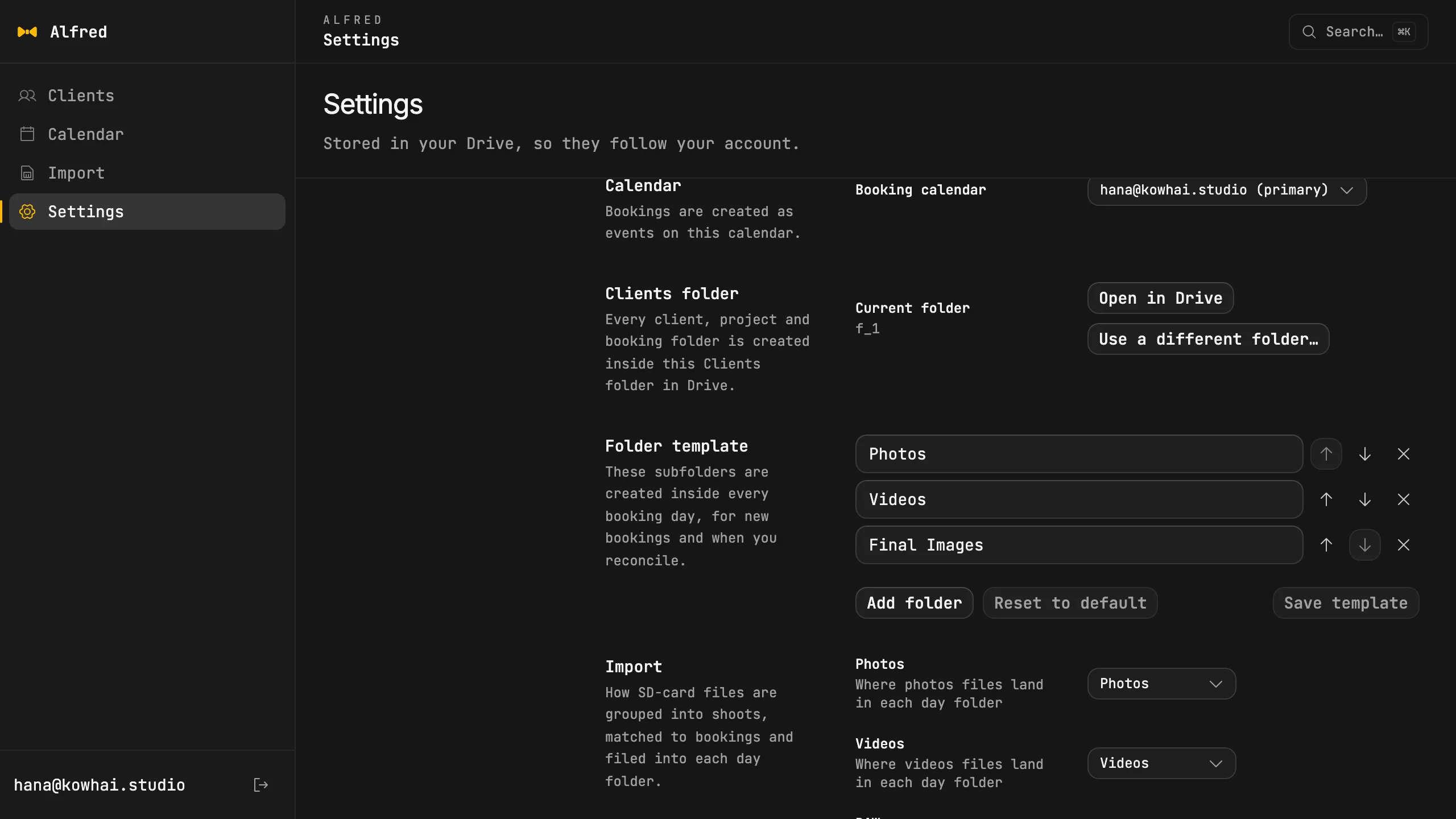Click the Clients people icon

[27, 96]
